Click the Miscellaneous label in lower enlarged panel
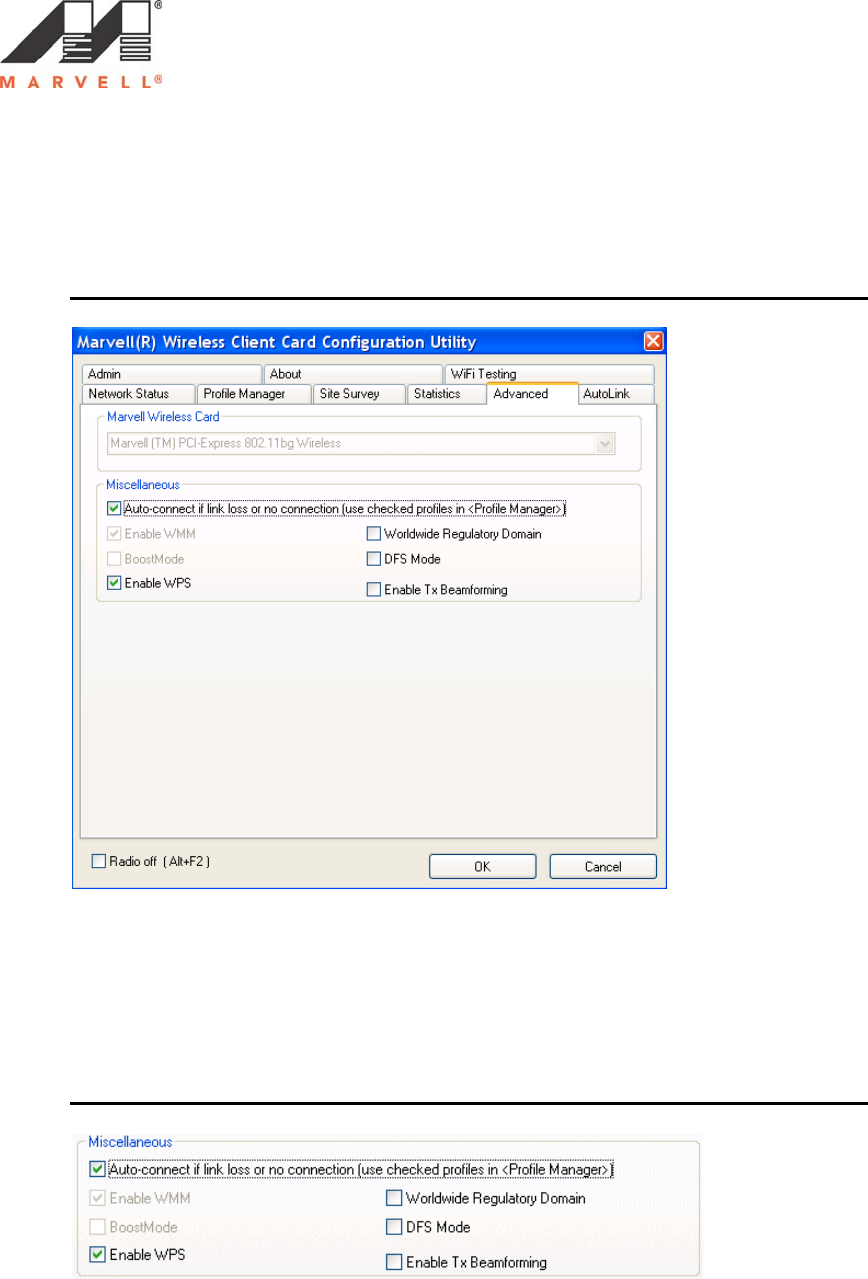The image size is (868, 1279). 130,1141
